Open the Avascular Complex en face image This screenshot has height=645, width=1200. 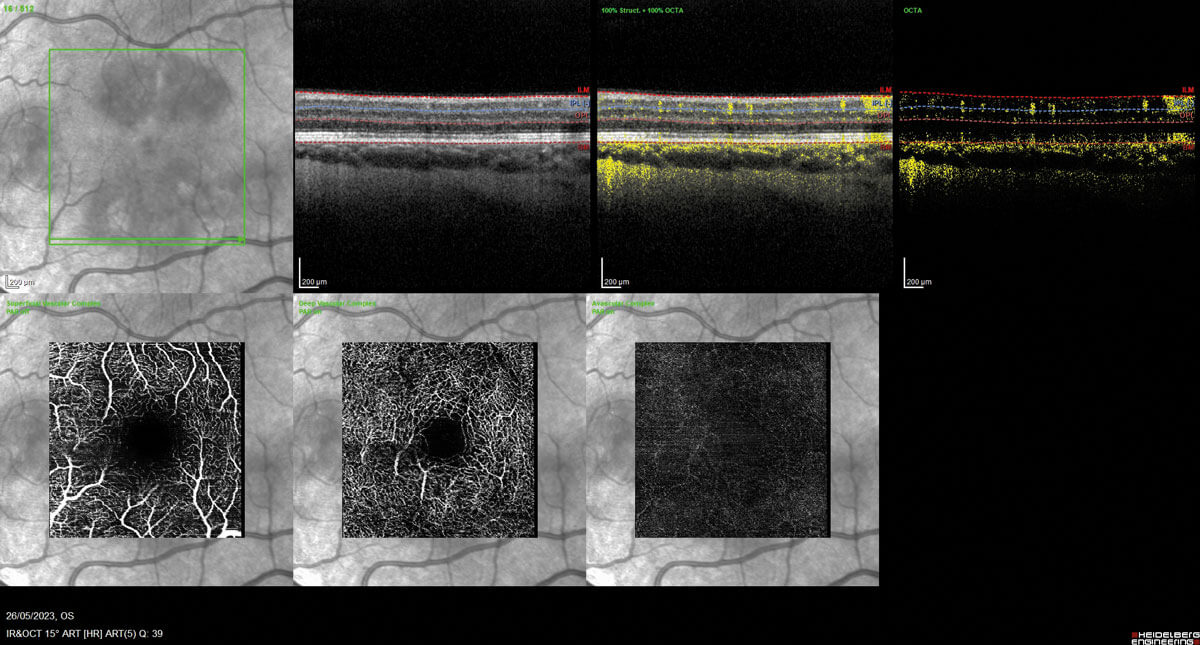point(732,440)
